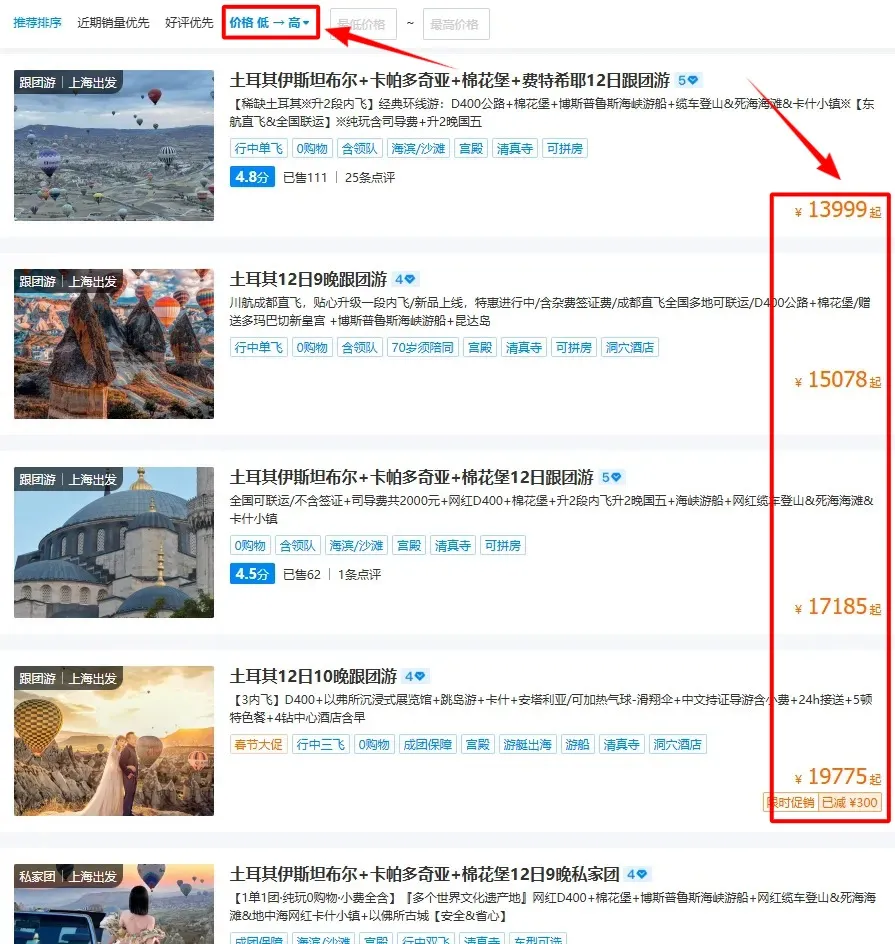Sort by 推荐排序
Image resolution: width=895 pixels, height=944 pixels.
37,23
